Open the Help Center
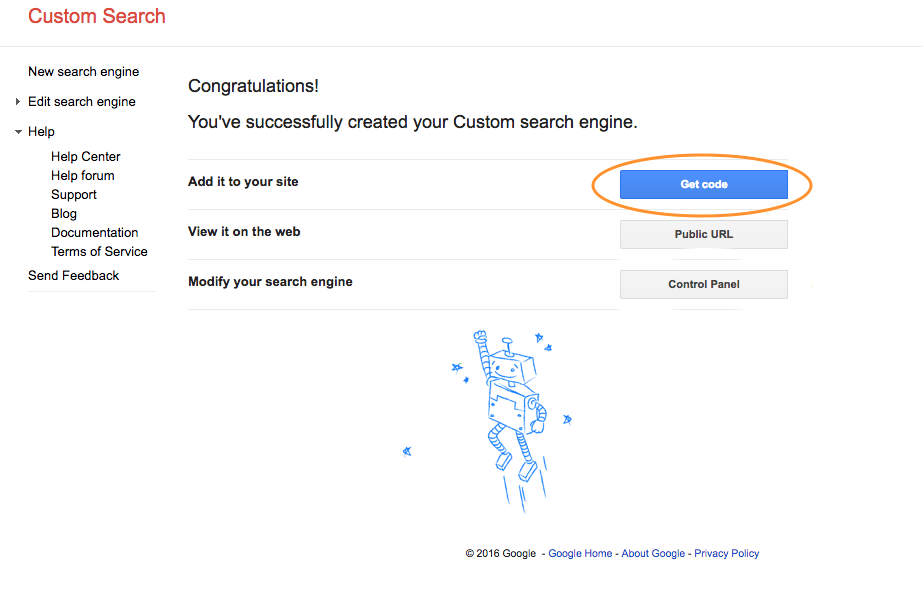 tap(85, 156)
